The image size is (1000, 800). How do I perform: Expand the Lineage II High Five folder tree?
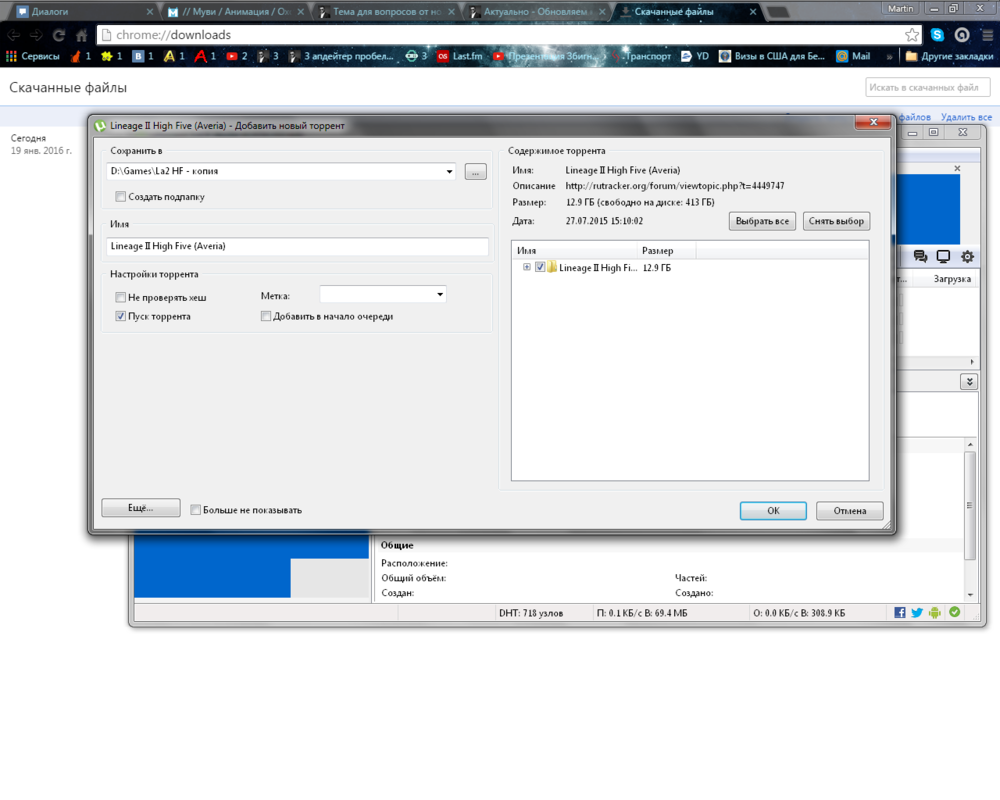(527, 267)
